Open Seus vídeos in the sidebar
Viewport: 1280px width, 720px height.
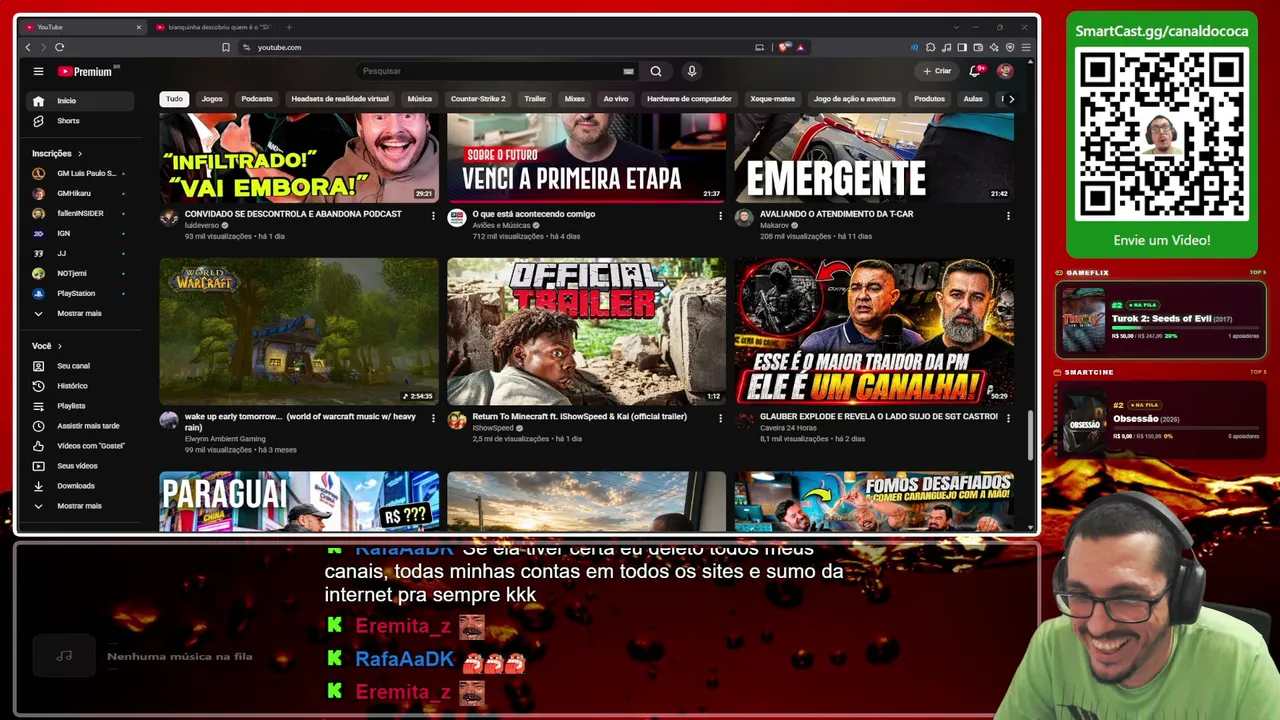pyautogui.click(x=81, y=466)
